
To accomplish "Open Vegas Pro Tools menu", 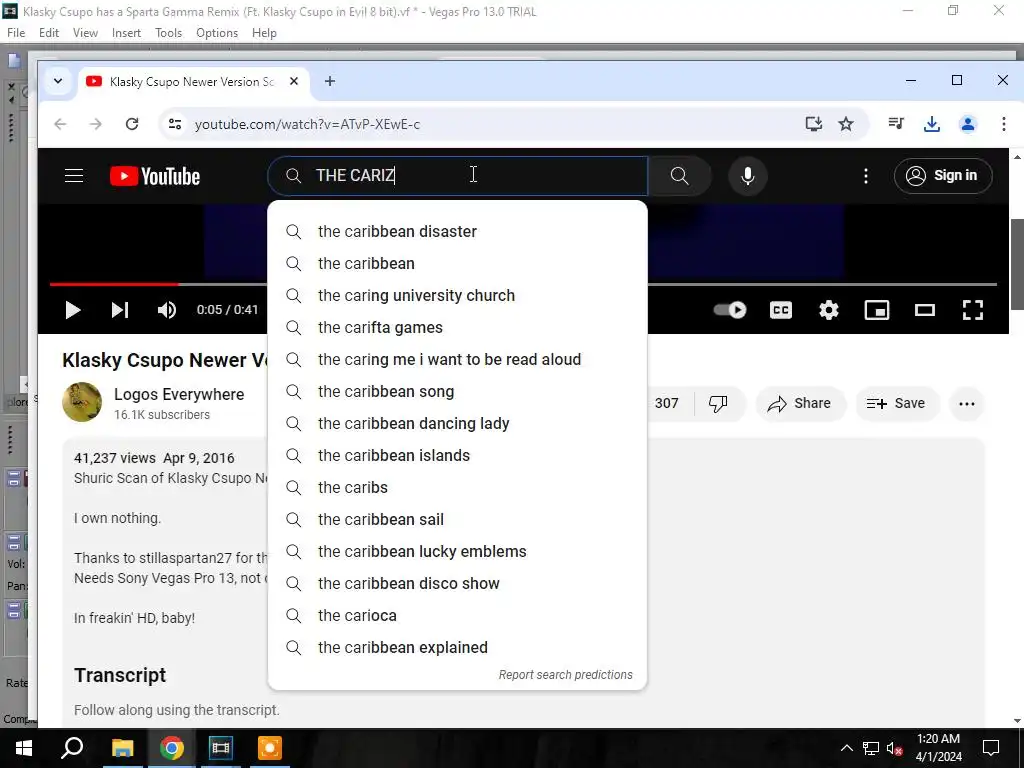I will click(x=168, y=33).
